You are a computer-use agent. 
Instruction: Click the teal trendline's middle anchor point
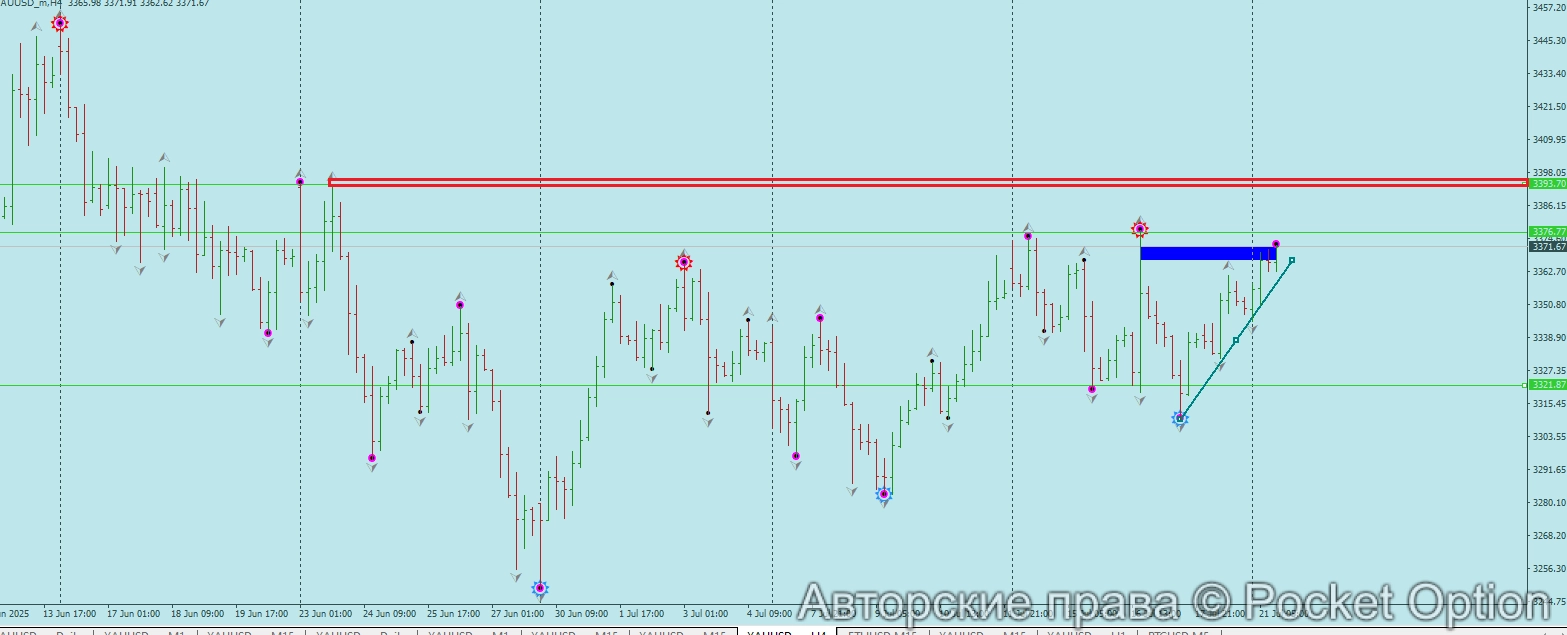point(1236,340)
